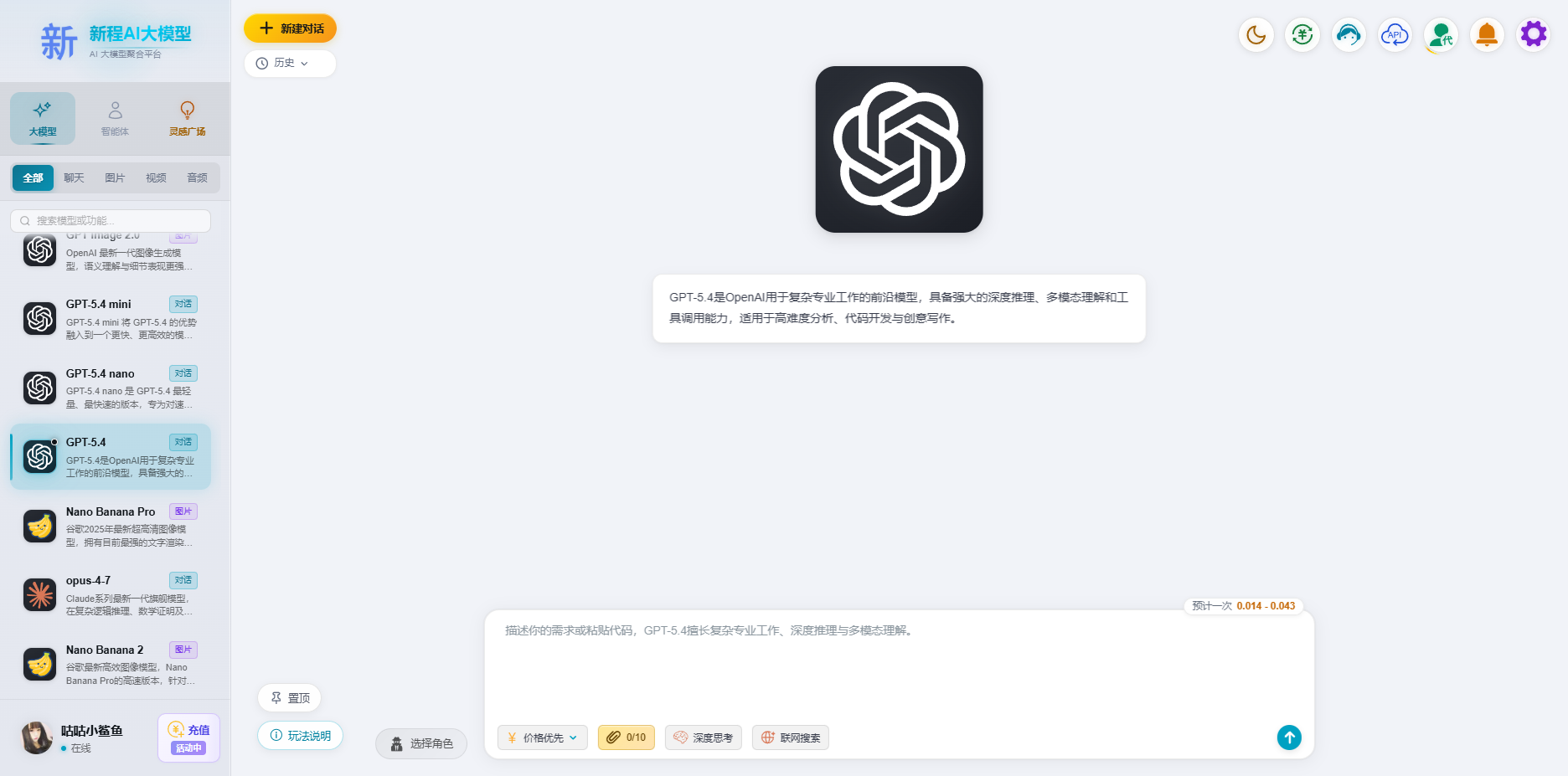The image size is (1568, 776).
Task: Enable 联网搜索 web search
Action: click(790, 737)
